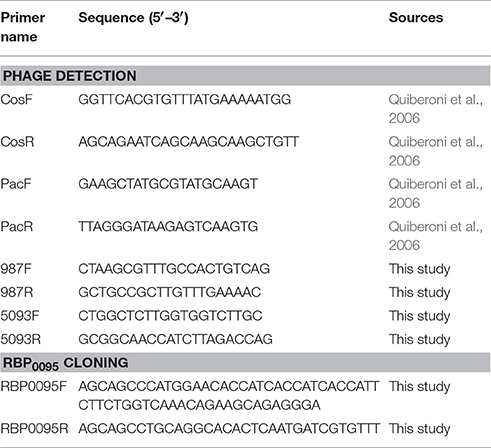Viewport: 491px width, 448px height.
Task: Click This study source for 987F row
Action: tap(419, 269)
